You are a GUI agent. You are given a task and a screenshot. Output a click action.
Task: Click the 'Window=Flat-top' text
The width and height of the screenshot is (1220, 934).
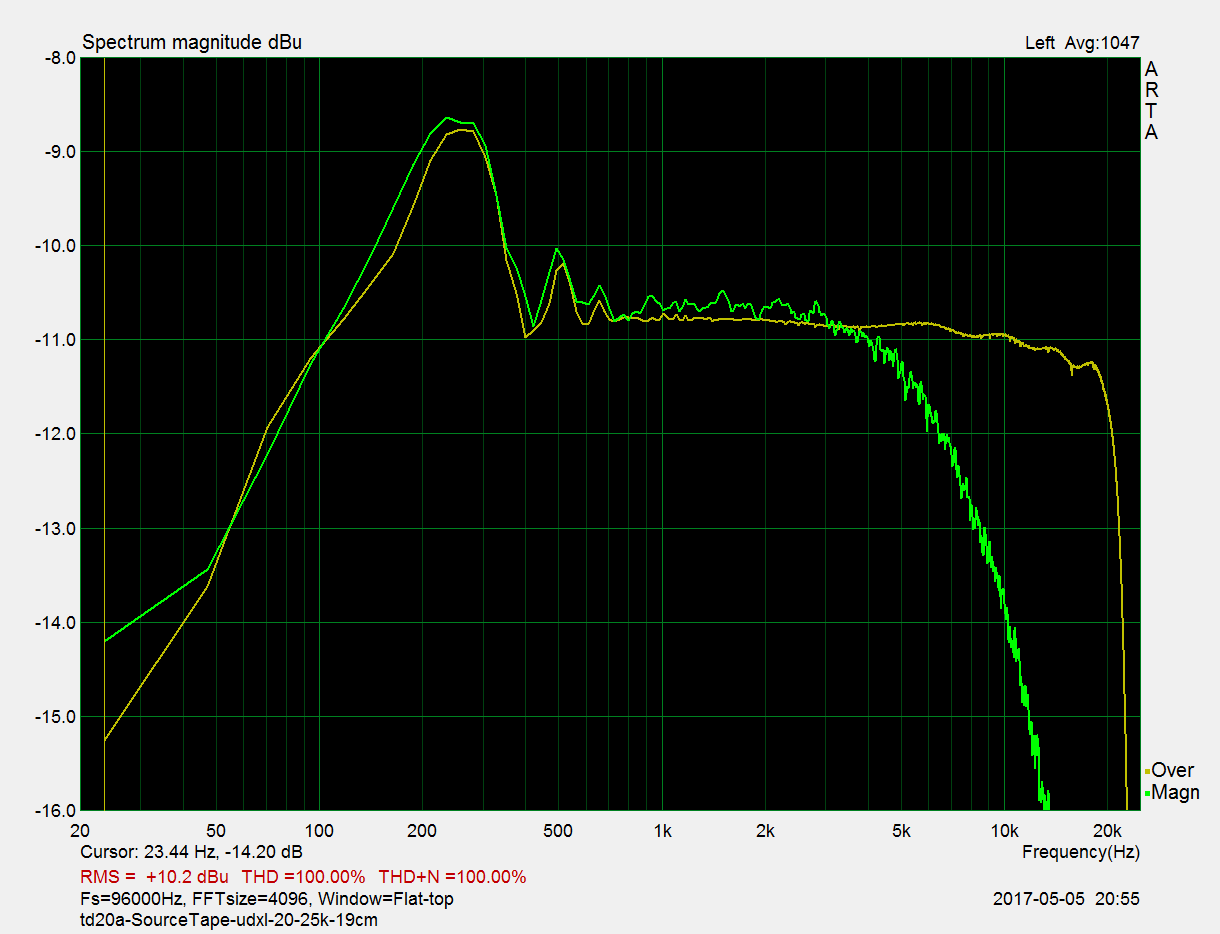click(x=386, y=899)
